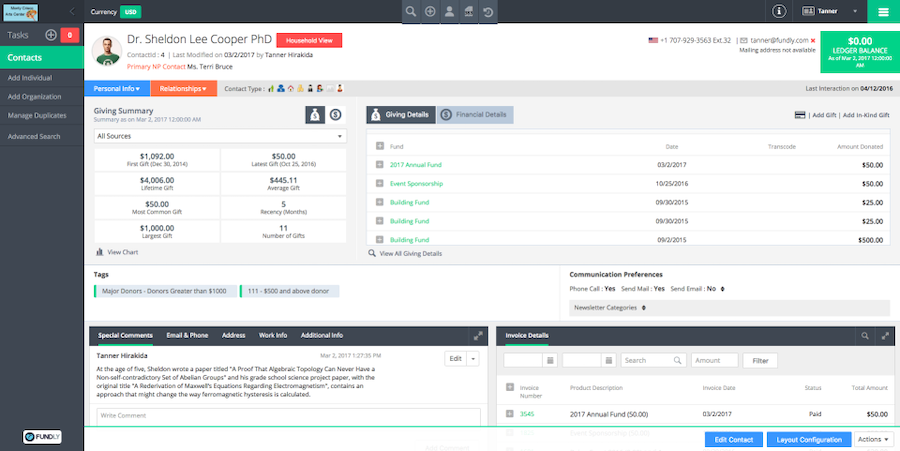Add a new task with the plus icon

51,35
